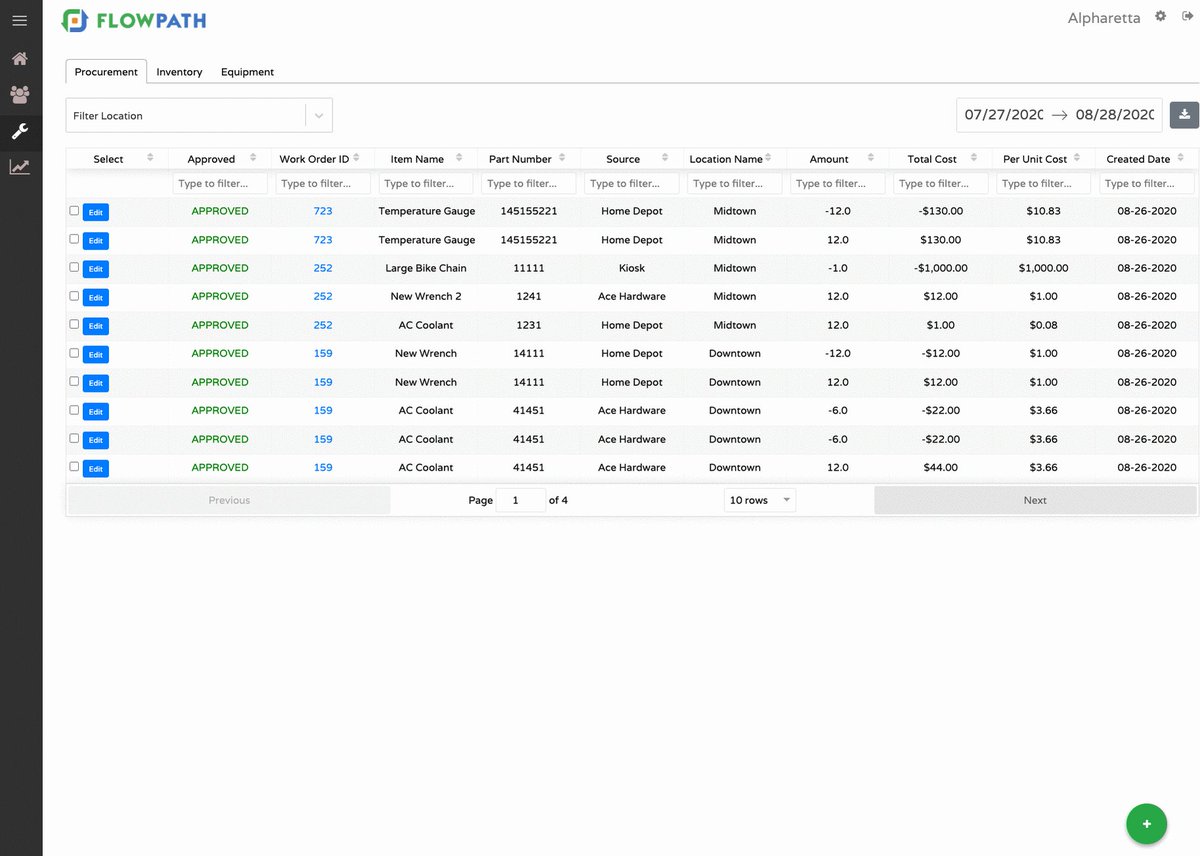Add new entry with green plus button
Screen dimensions: 1200x856
[x=1146, y=824]
